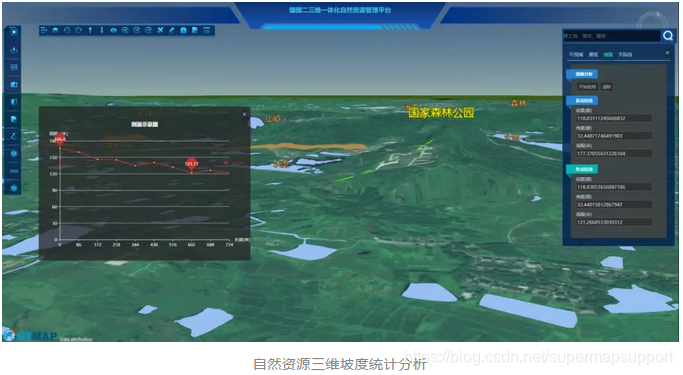Viewport: 683px width, 375px height.
Task: Click the list menu icon starting the top toolbar
Action: (x=44, y=30)
